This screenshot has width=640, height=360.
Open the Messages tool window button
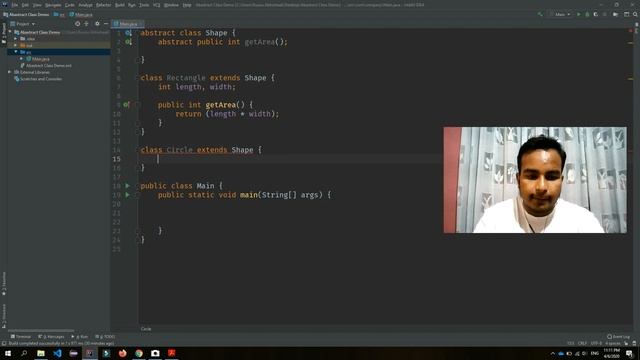pos(51,337)
